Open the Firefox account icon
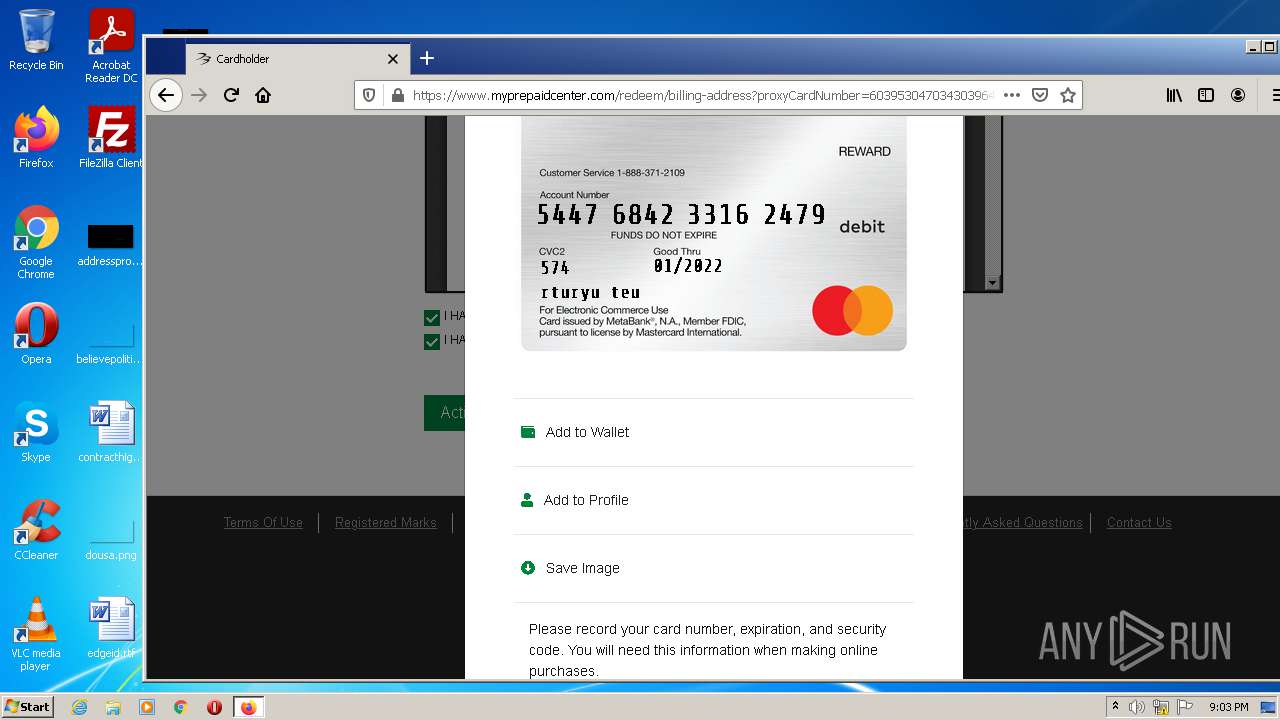 click(x=1238, y=95)
